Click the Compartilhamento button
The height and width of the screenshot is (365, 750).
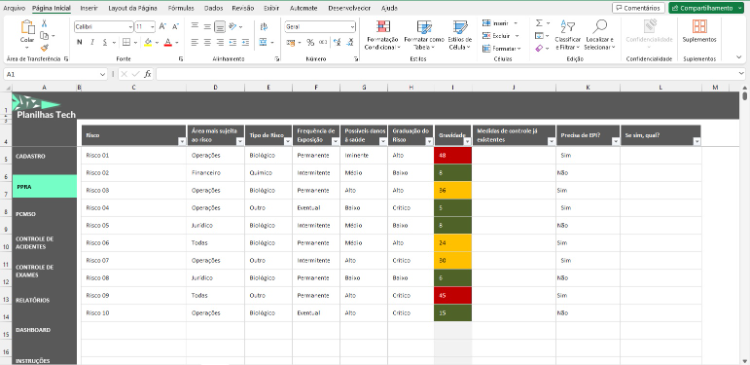tap(706, 8)
